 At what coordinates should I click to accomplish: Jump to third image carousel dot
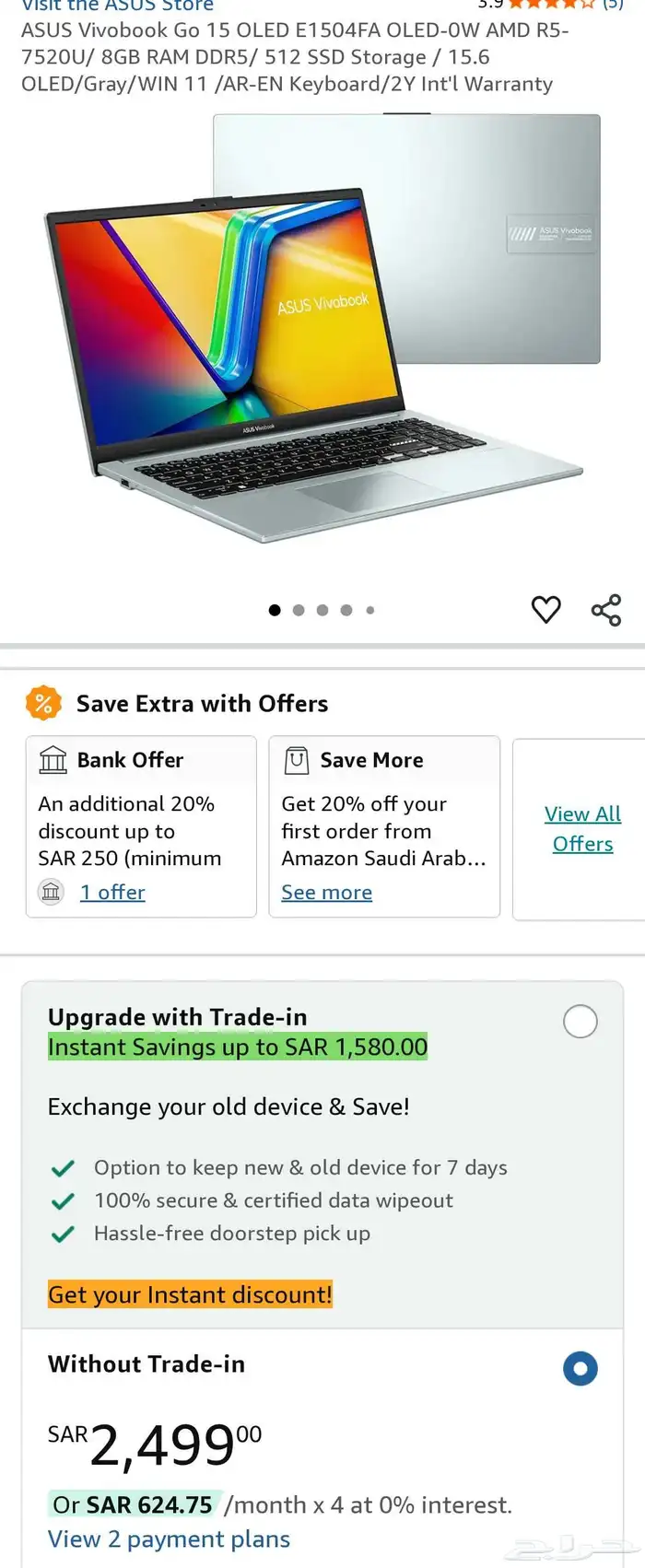322,610
